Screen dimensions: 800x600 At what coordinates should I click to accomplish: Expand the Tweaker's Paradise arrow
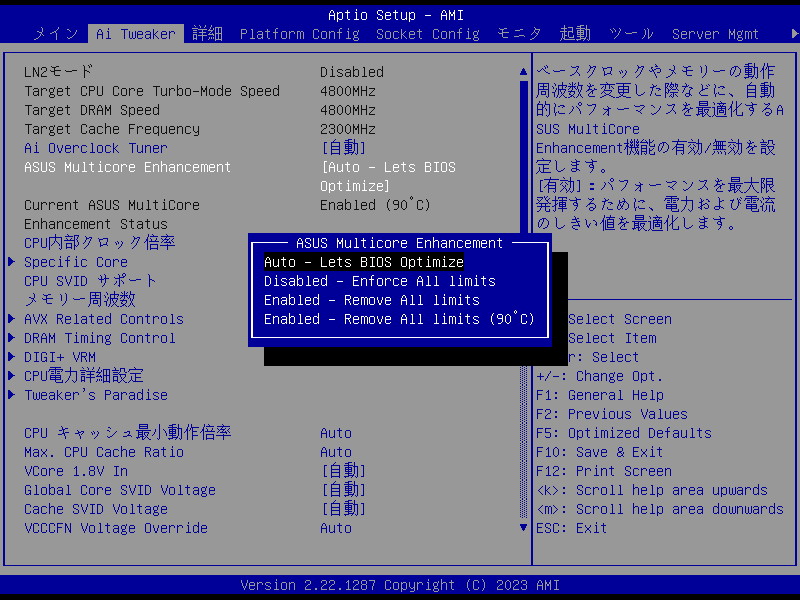pos(11,395)
